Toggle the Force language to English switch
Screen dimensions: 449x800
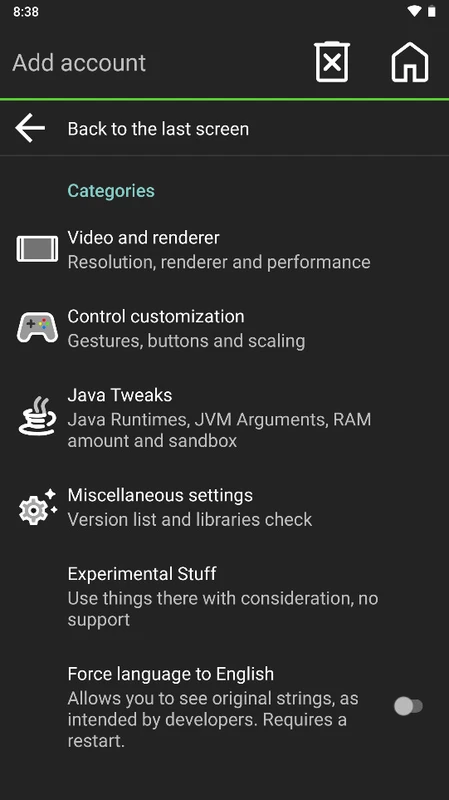tap(408, 706)
